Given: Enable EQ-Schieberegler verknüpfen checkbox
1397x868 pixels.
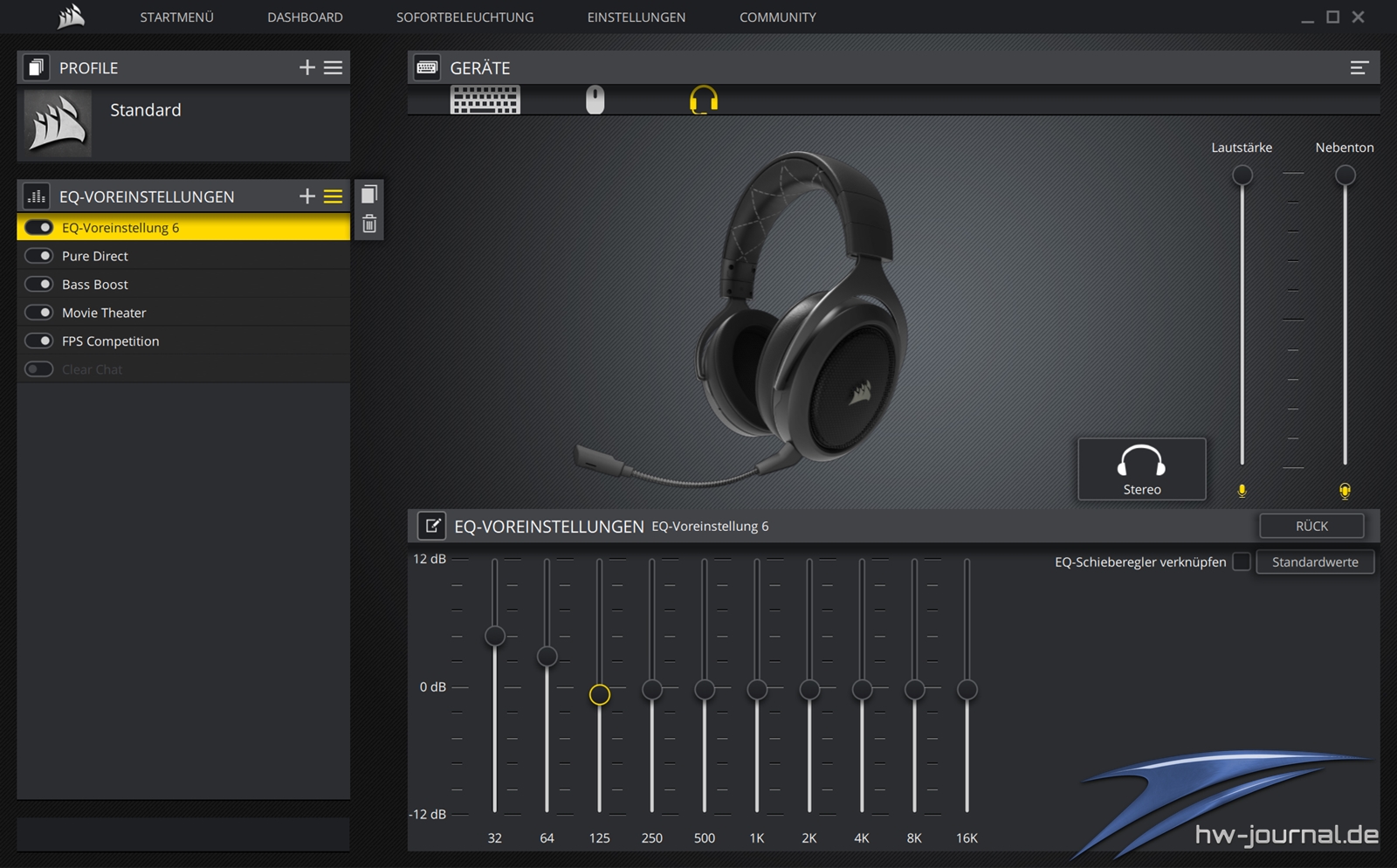Looking at the screenshot, I should 1241,561.
